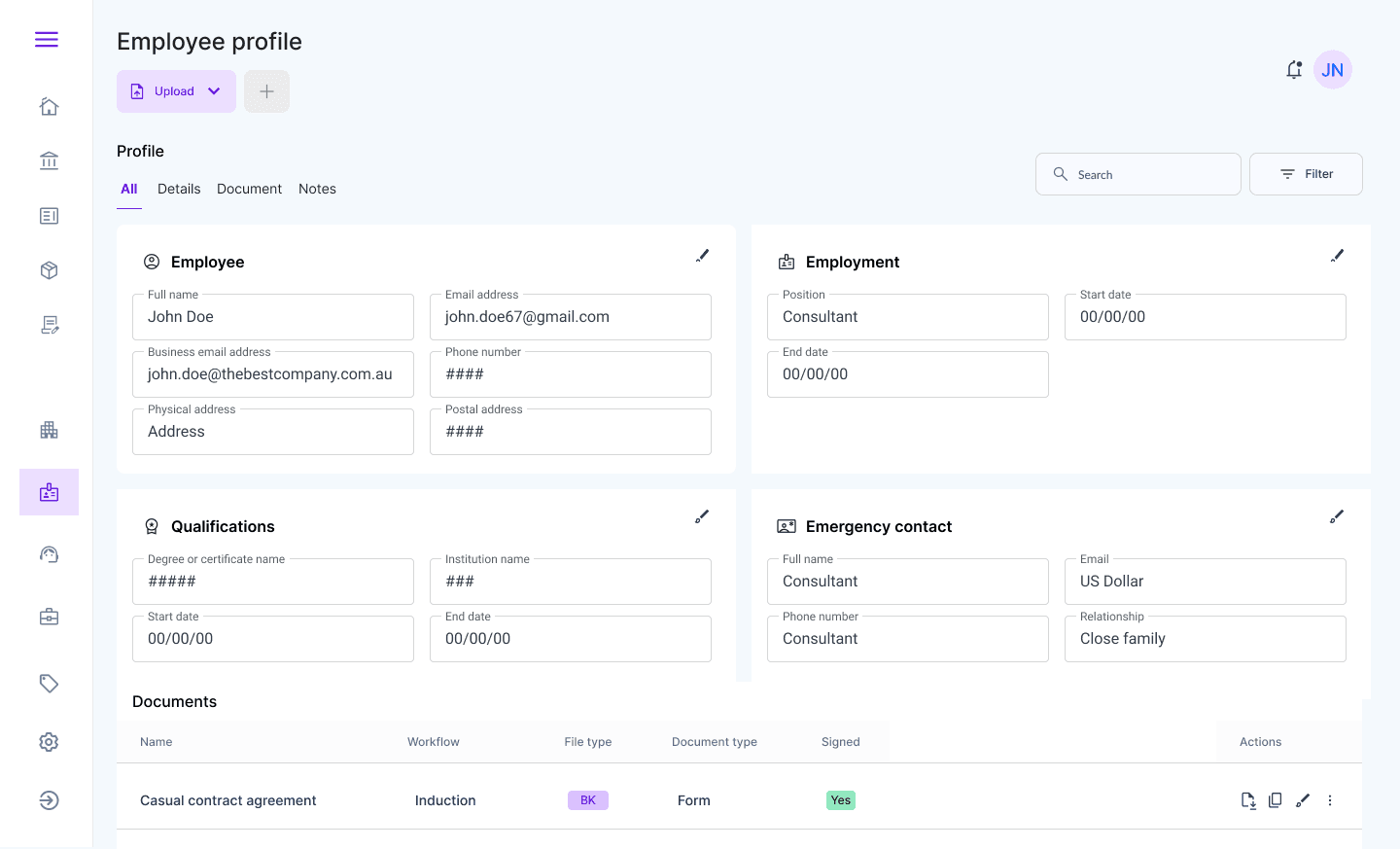This screenshot has width=1400, height=849.
Task: Open the hamburger menu
Action: 47,40
